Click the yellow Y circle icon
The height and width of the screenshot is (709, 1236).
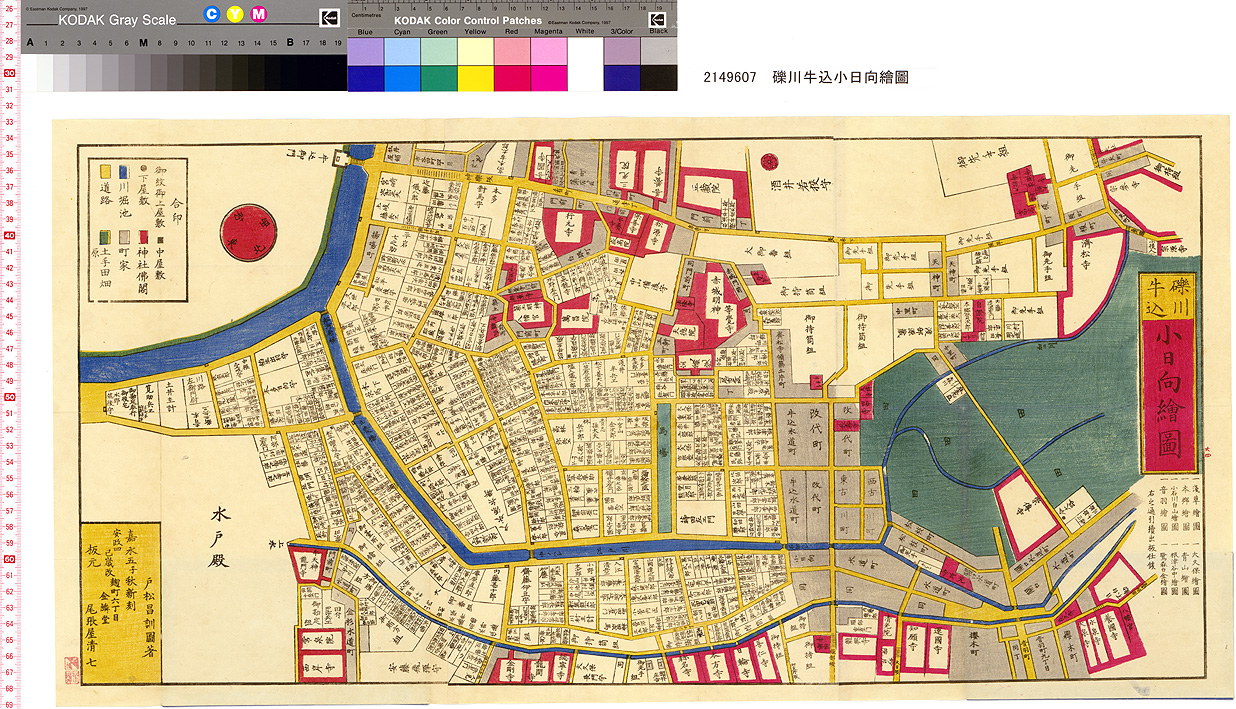point(235,14)
